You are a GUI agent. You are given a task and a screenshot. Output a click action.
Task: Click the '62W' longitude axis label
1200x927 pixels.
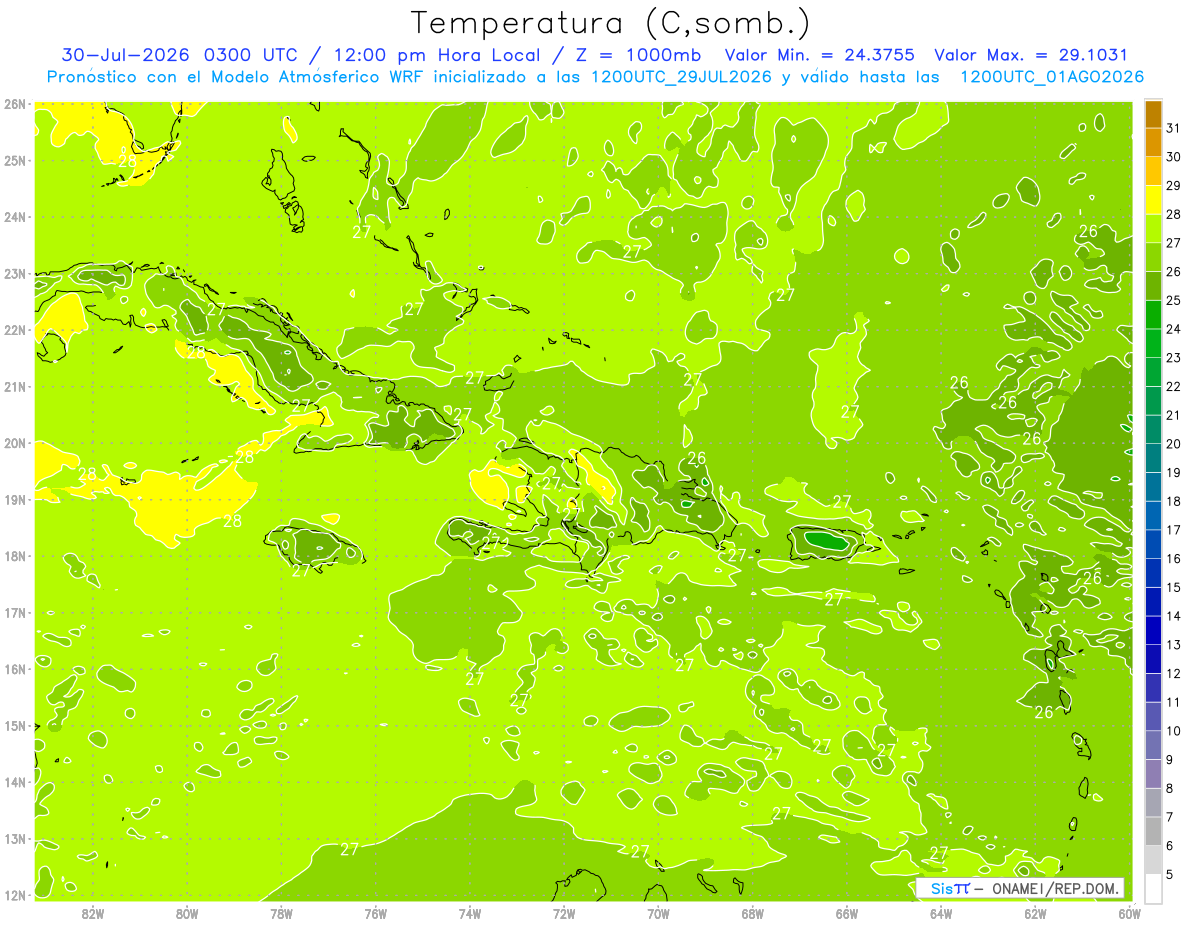[x=1035, y=913]
